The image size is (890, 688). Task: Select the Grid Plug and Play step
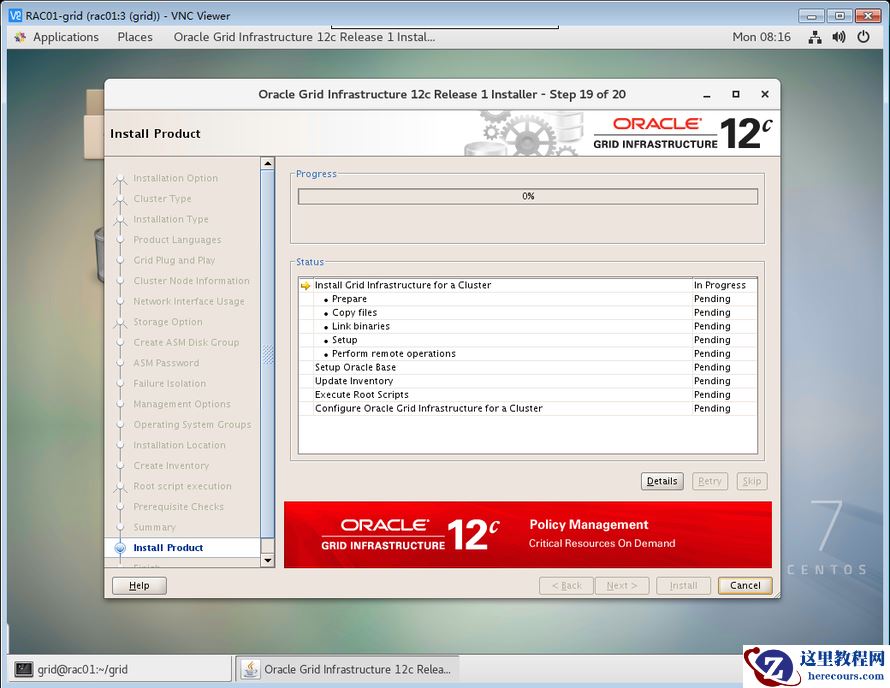point(174,261)
